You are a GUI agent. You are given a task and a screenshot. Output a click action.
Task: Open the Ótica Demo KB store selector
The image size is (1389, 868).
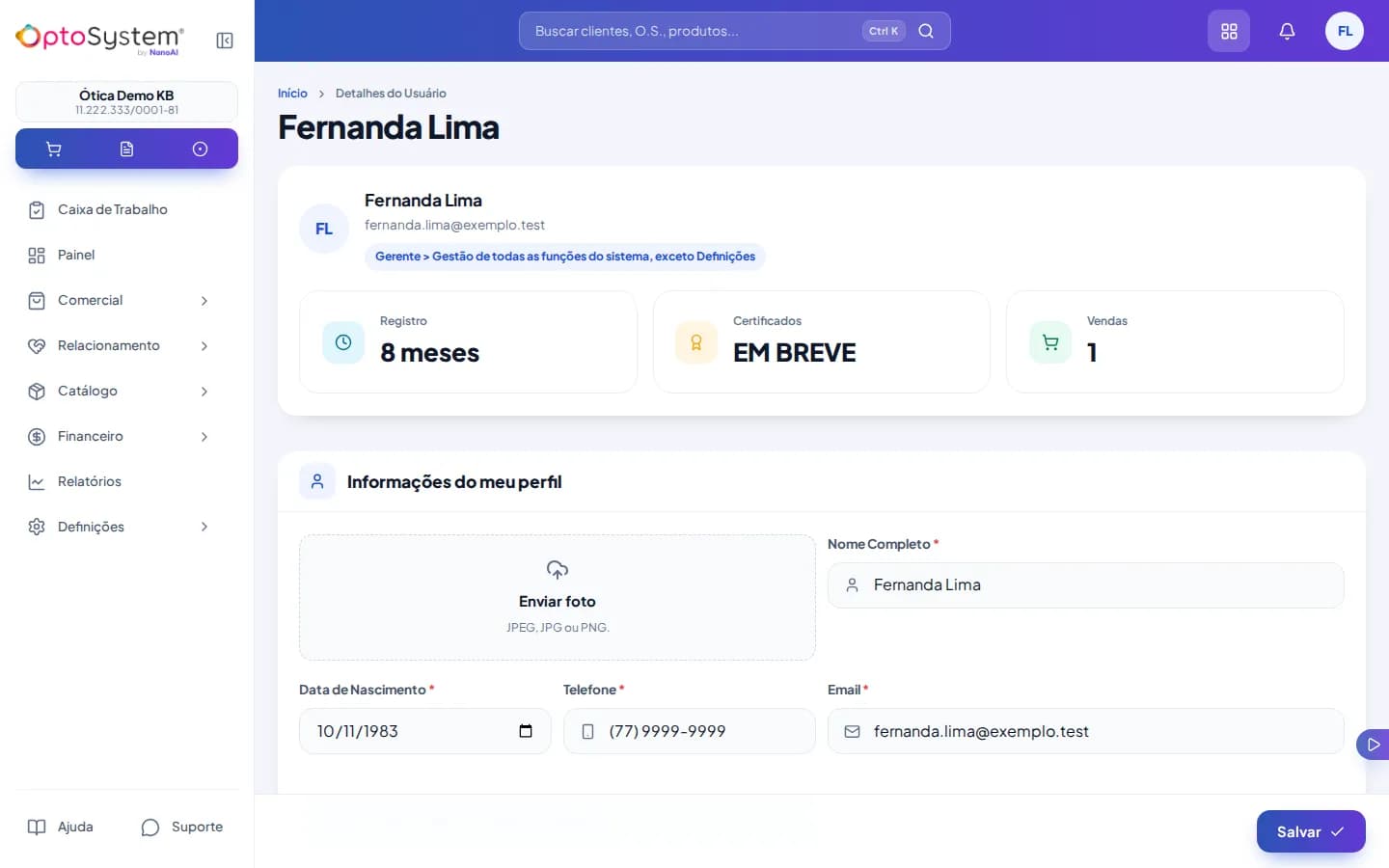[126, 101]
